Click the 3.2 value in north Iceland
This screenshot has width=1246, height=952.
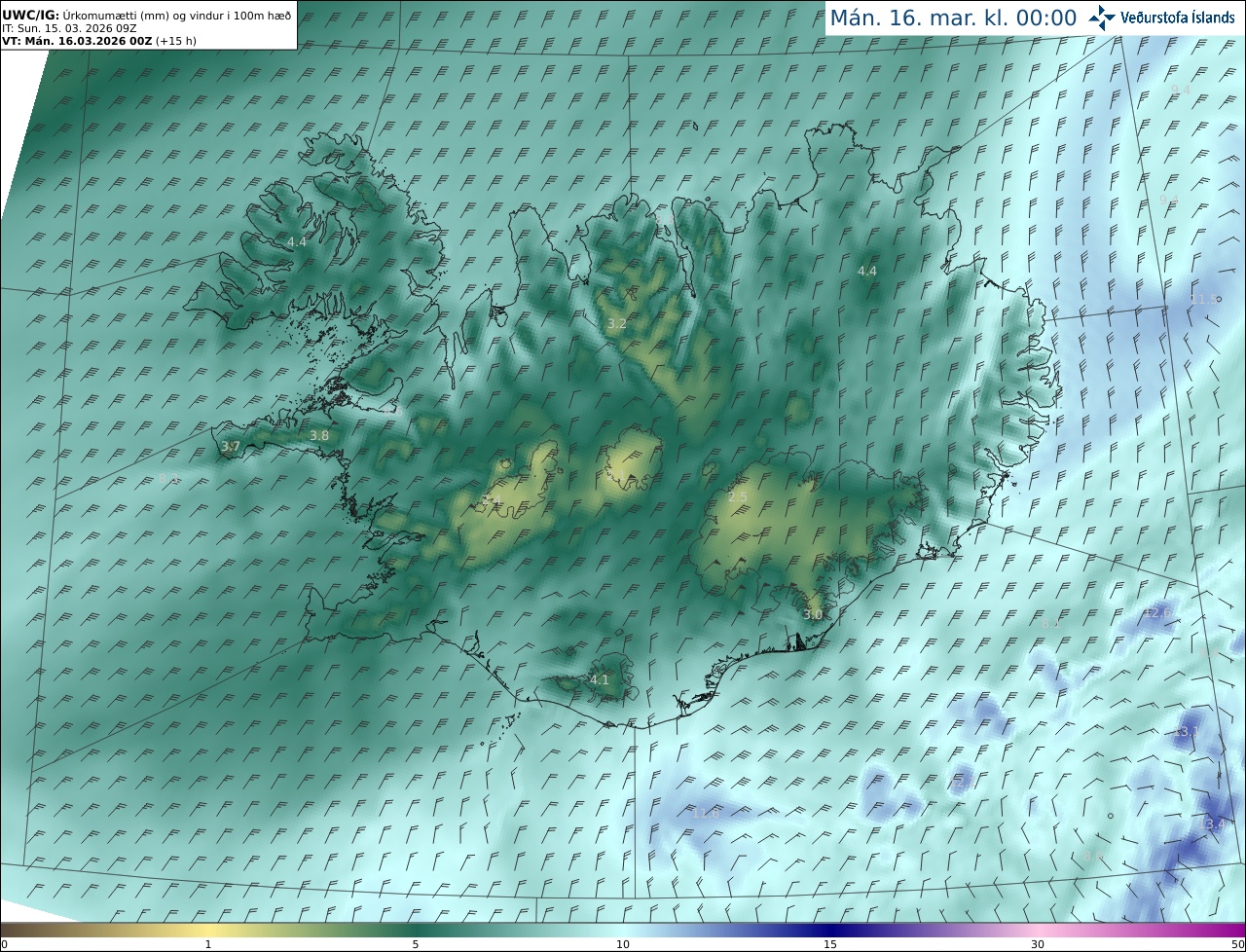click(616, 323)
